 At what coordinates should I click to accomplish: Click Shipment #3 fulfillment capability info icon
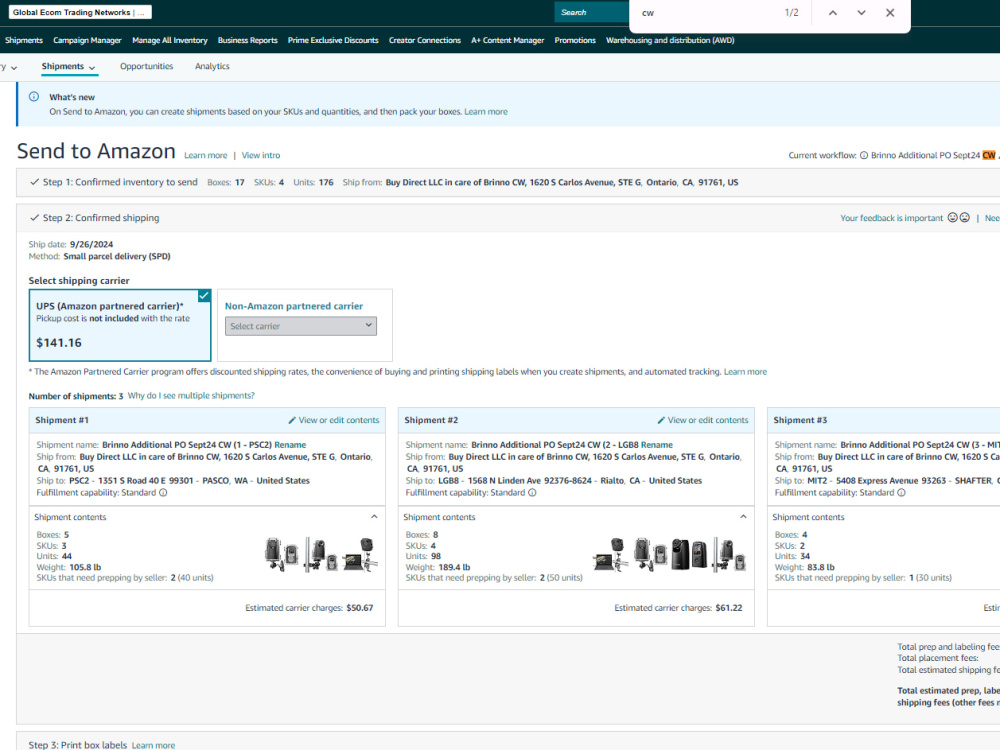coord(901,492)
